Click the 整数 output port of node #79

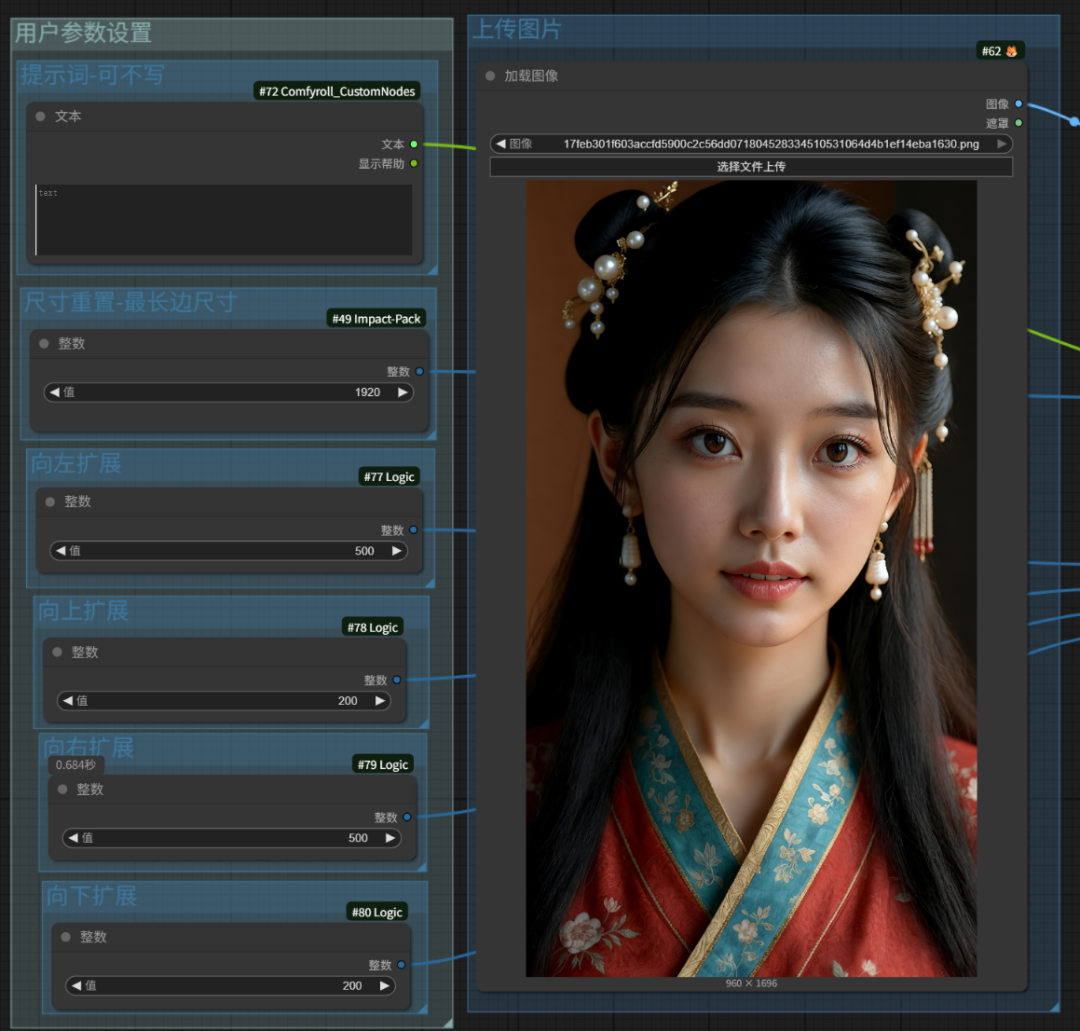[407, 817]
